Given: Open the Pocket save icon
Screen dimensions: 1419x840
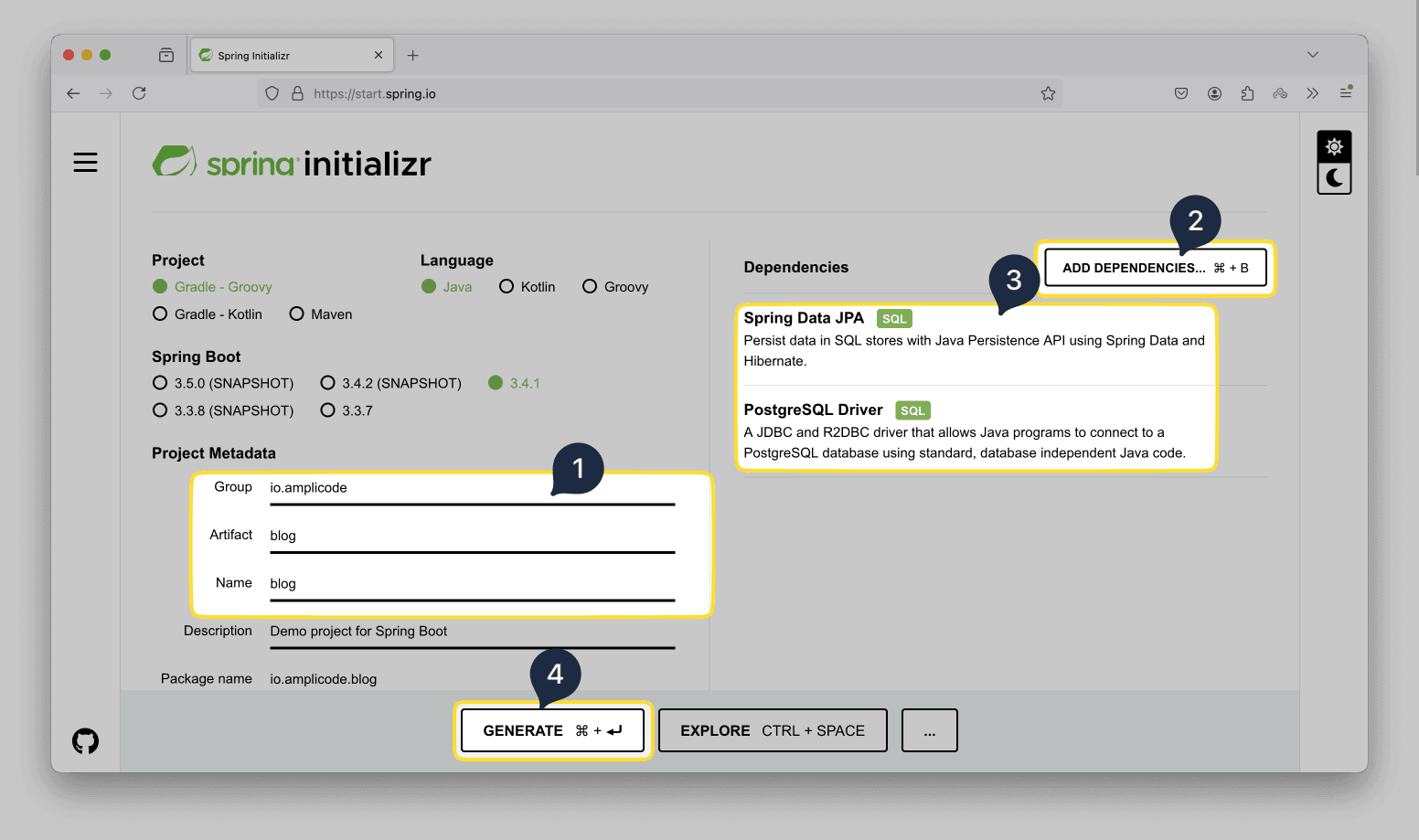Looking at the screenshot, I should click(1181, 93).
